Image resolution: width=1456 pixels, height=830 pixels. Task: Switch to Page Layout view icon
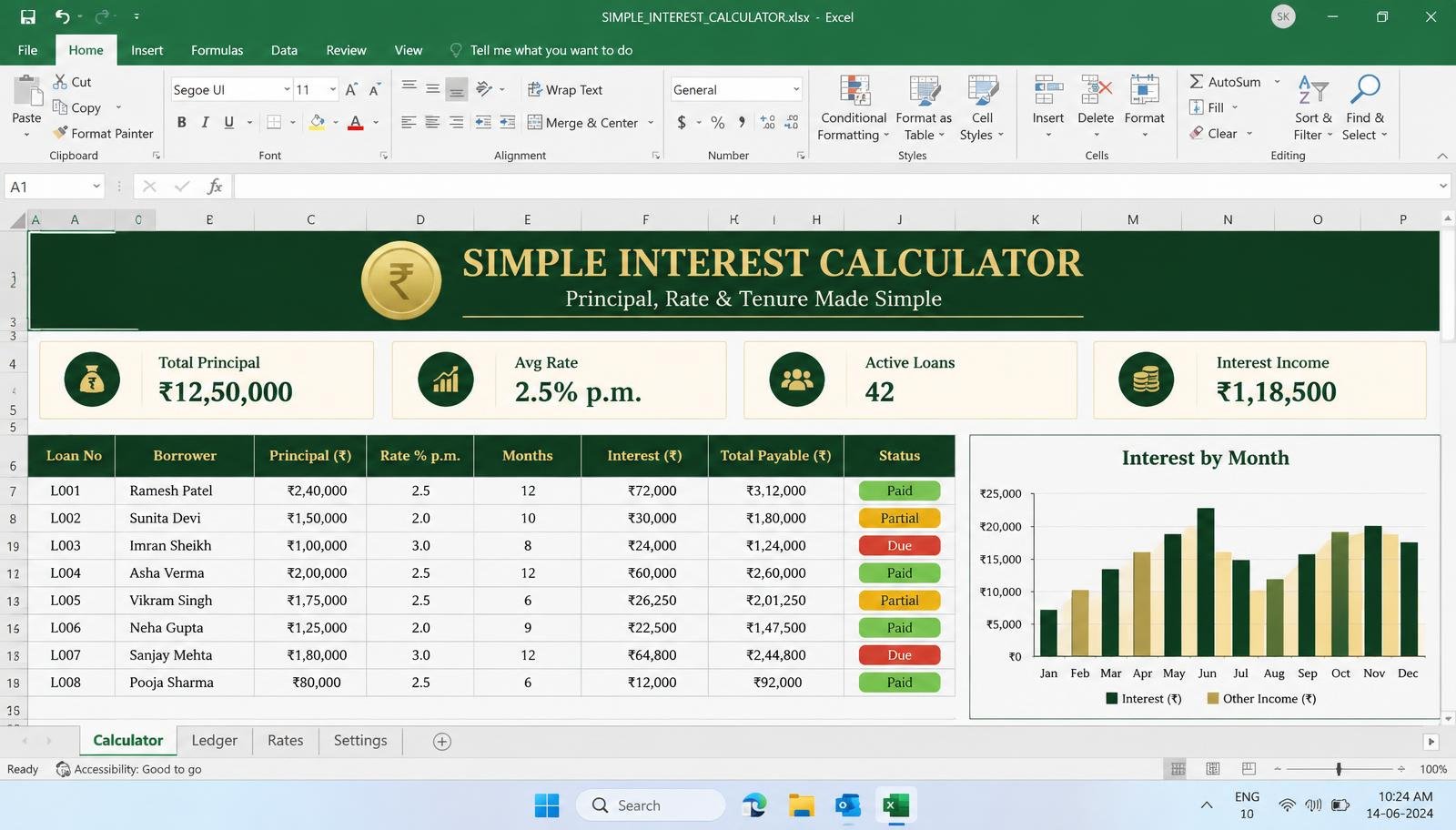pos(1213,769)
